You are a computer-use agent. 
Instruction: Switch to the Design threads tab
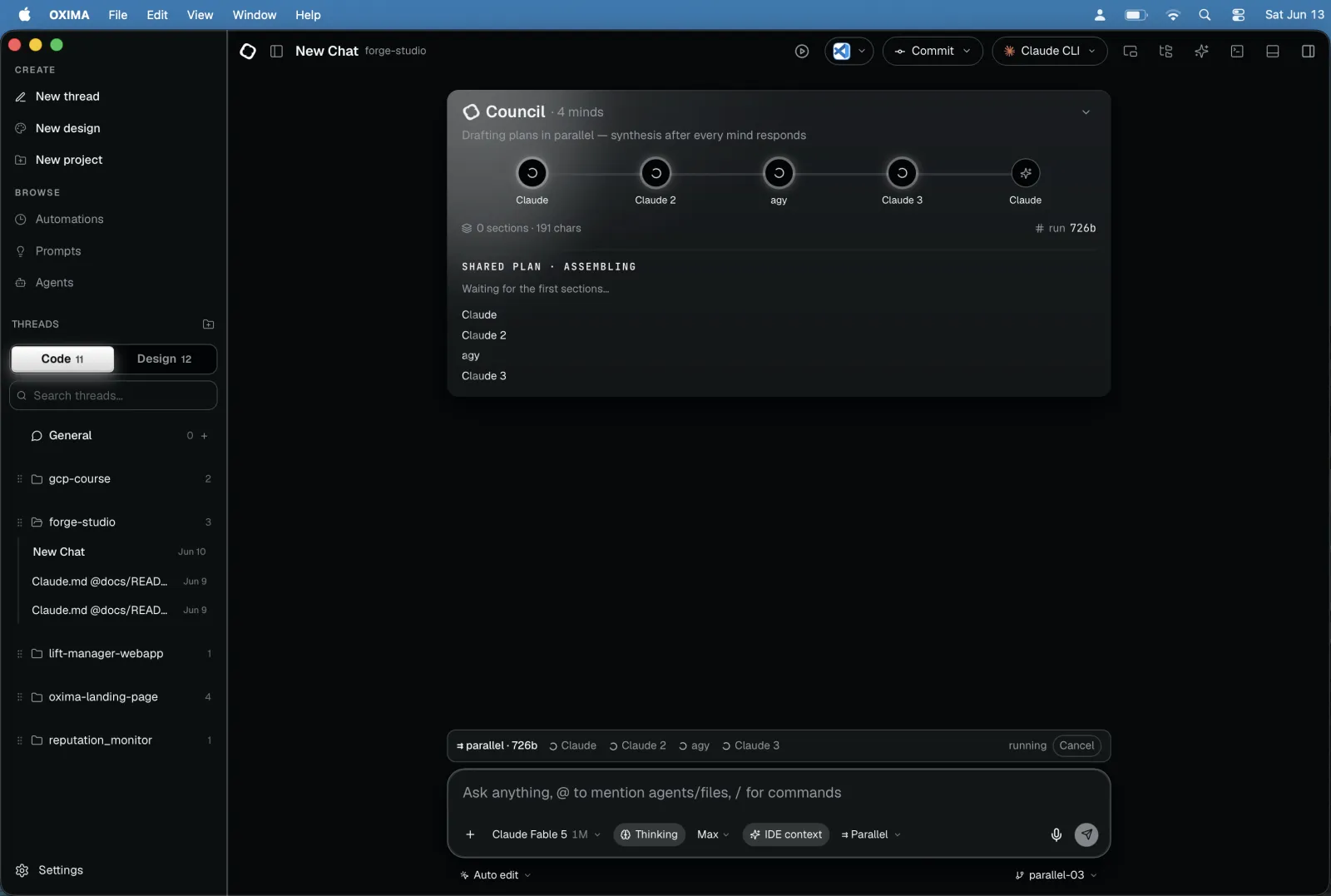164,359
